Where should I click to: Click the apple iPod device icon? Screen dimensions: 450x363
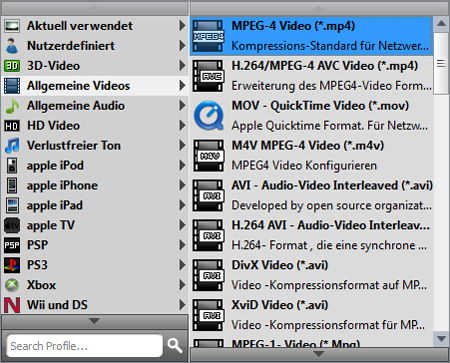click(x=12, y=166)
